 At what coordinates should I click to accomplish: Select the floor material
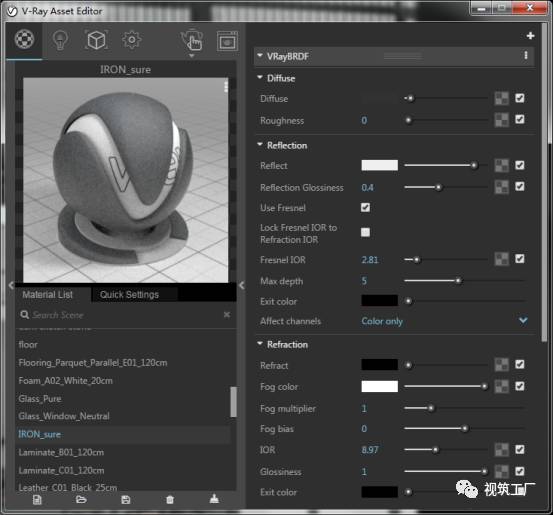click(28, 345)
